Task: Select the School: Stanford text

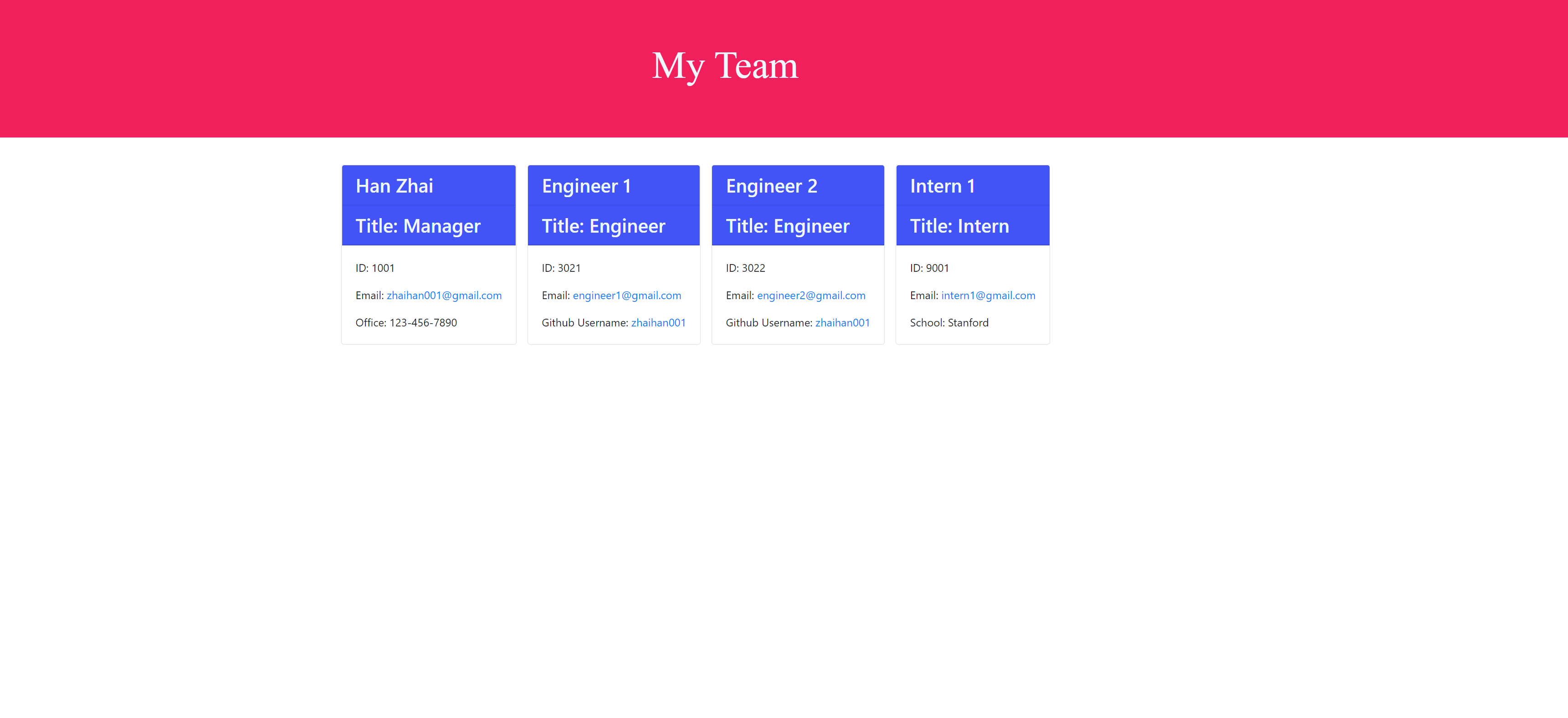Action: (949, 322)
